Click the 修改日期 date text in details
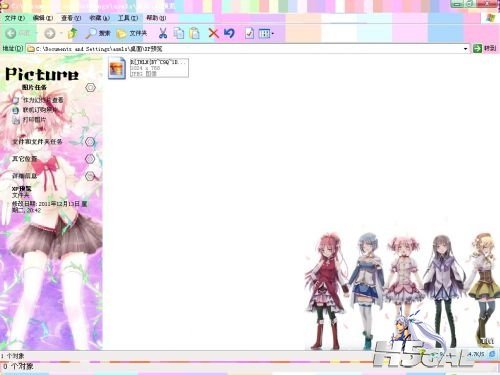The height and width of the screenshot is (375, 500). pos(49,207)
